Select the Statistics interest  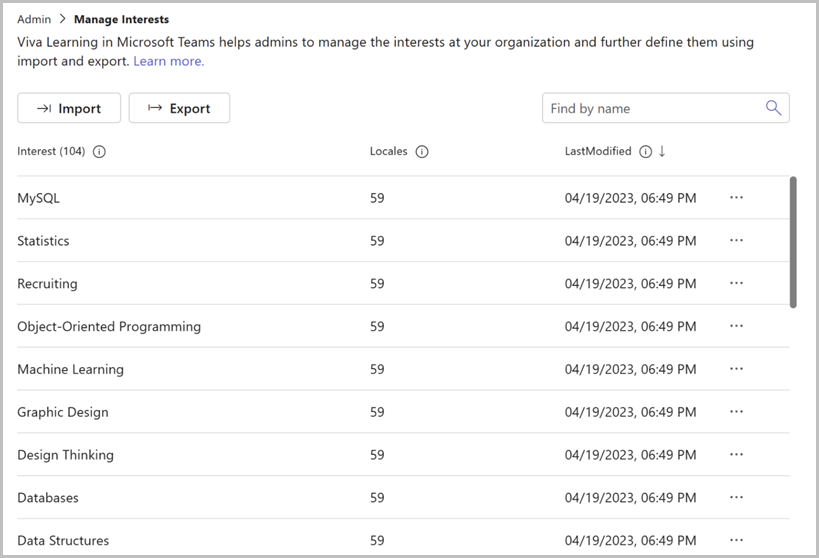coord(43,241)
